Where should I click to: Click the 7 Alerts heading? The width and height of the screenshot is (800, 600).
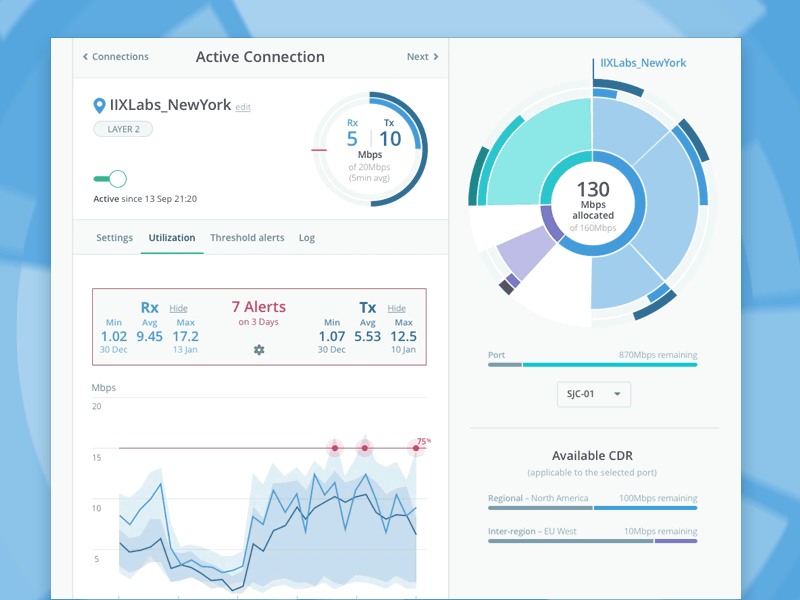[x=259, y=307]
